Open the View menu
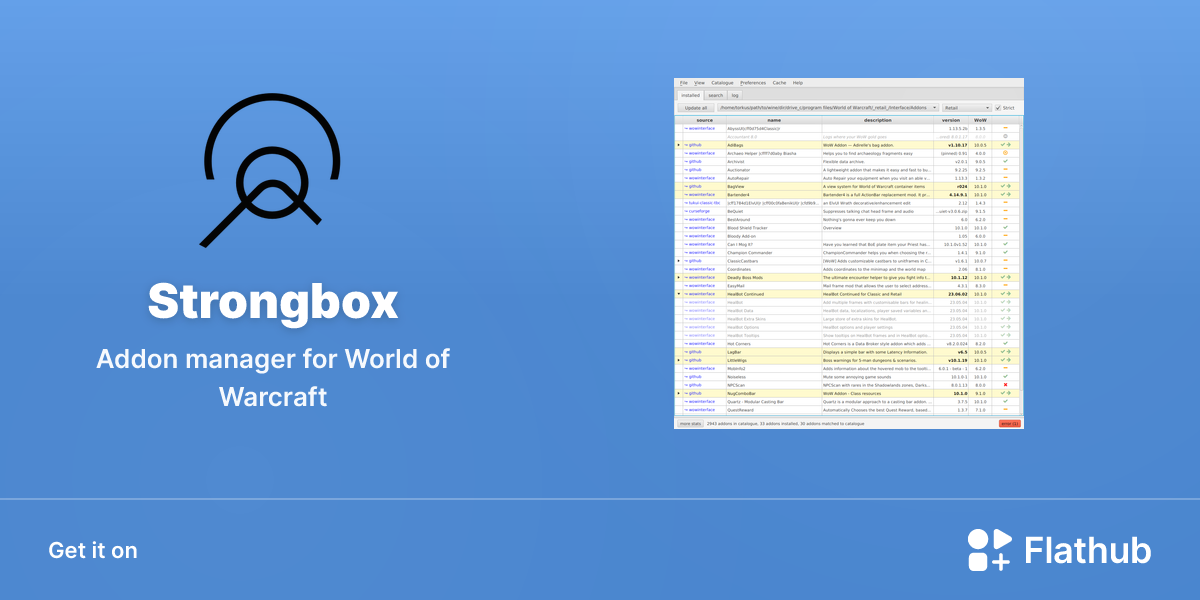 pos(699,82)
